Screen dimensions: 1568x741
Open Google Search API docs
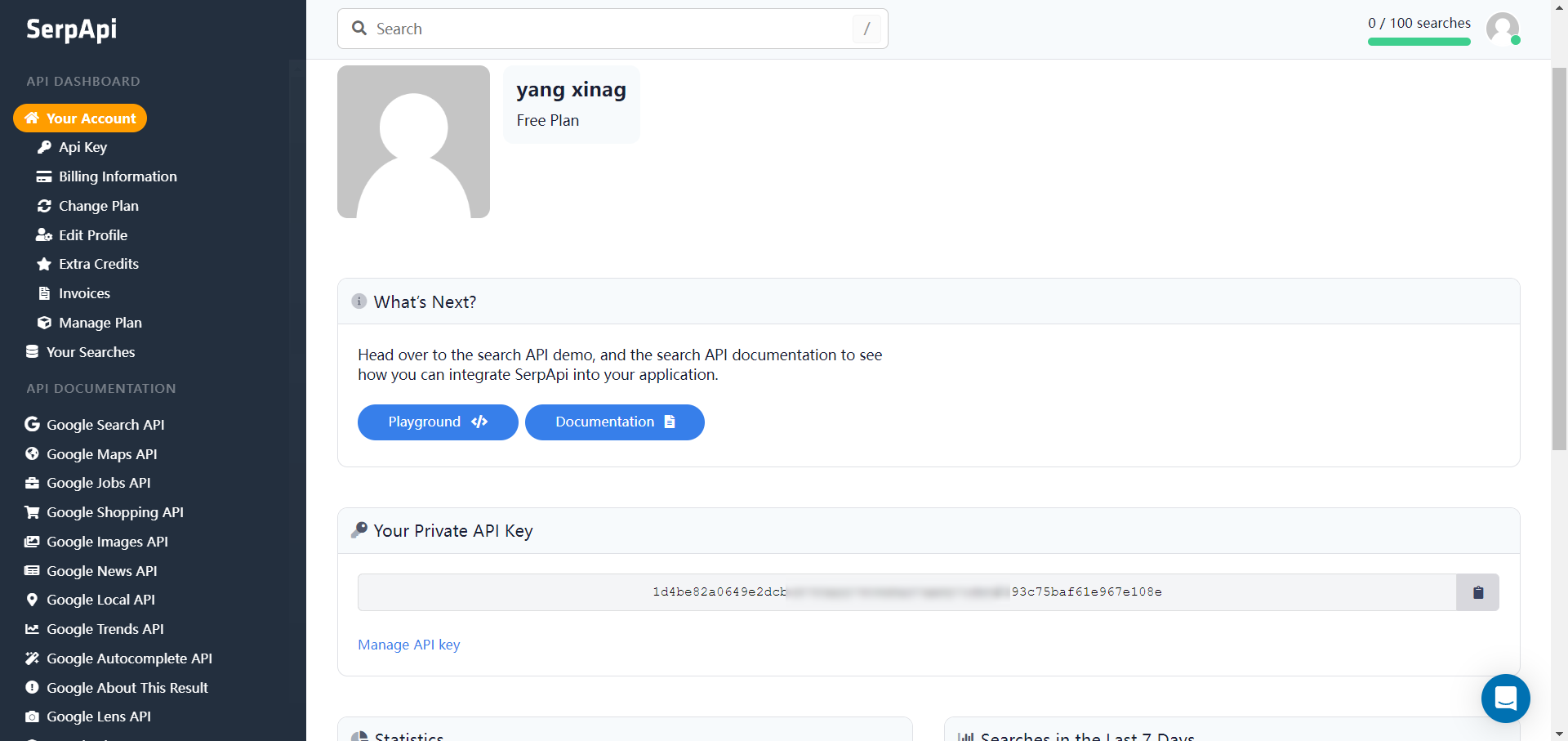click(x=105, y=425)
